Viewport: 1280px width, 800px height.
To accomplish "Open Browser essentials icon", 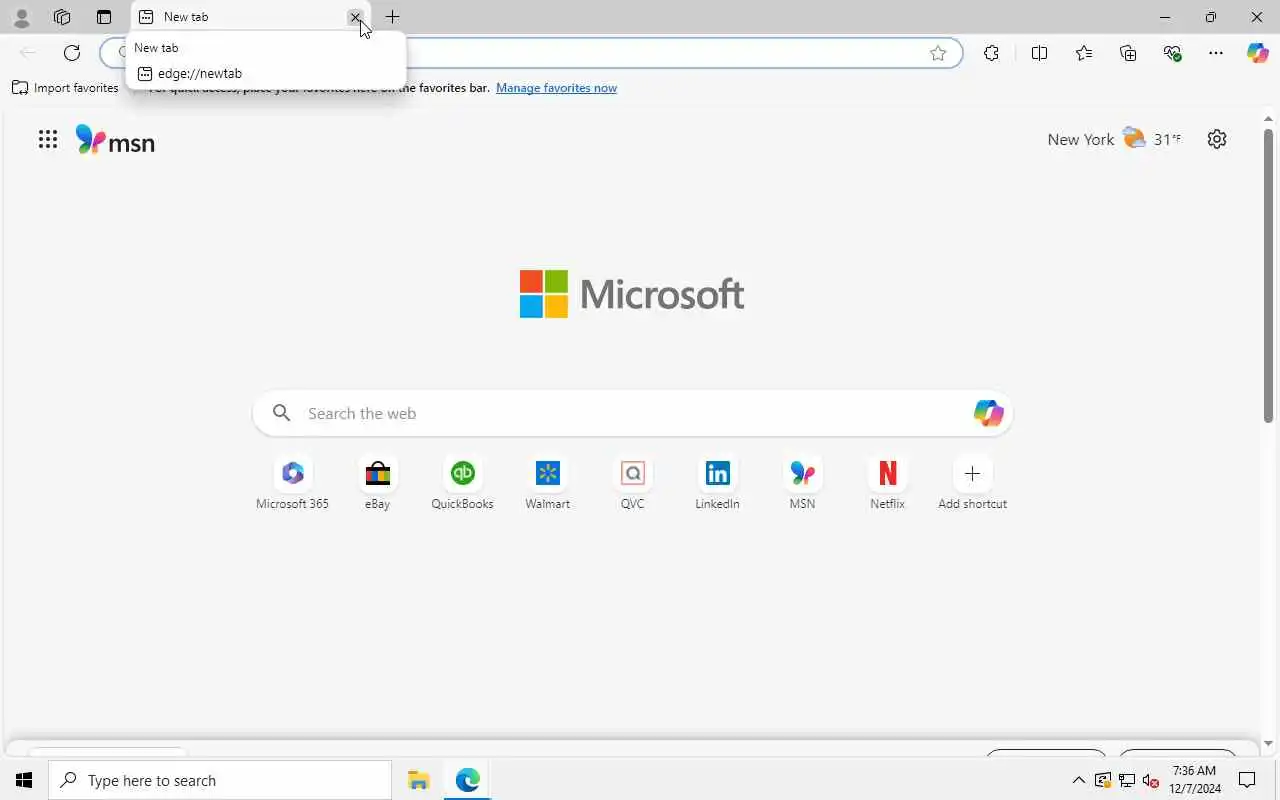I will coord(1172,53).
